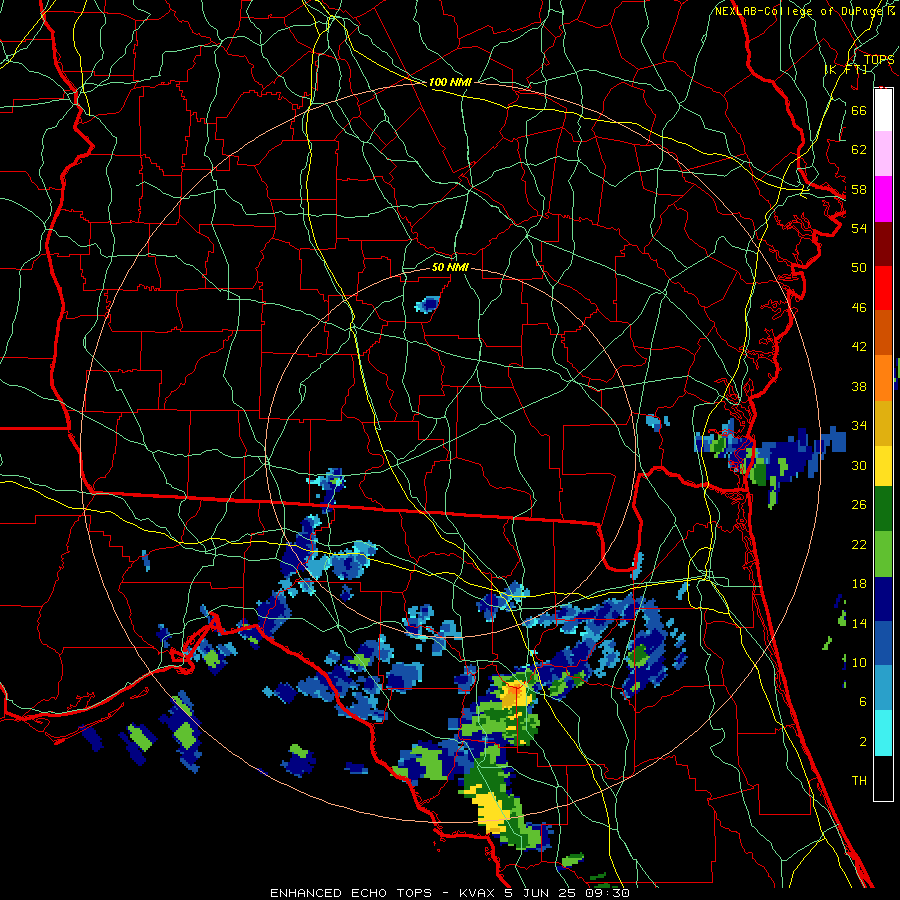Select the cyan swatch near the legend bottom

point(883,733)
